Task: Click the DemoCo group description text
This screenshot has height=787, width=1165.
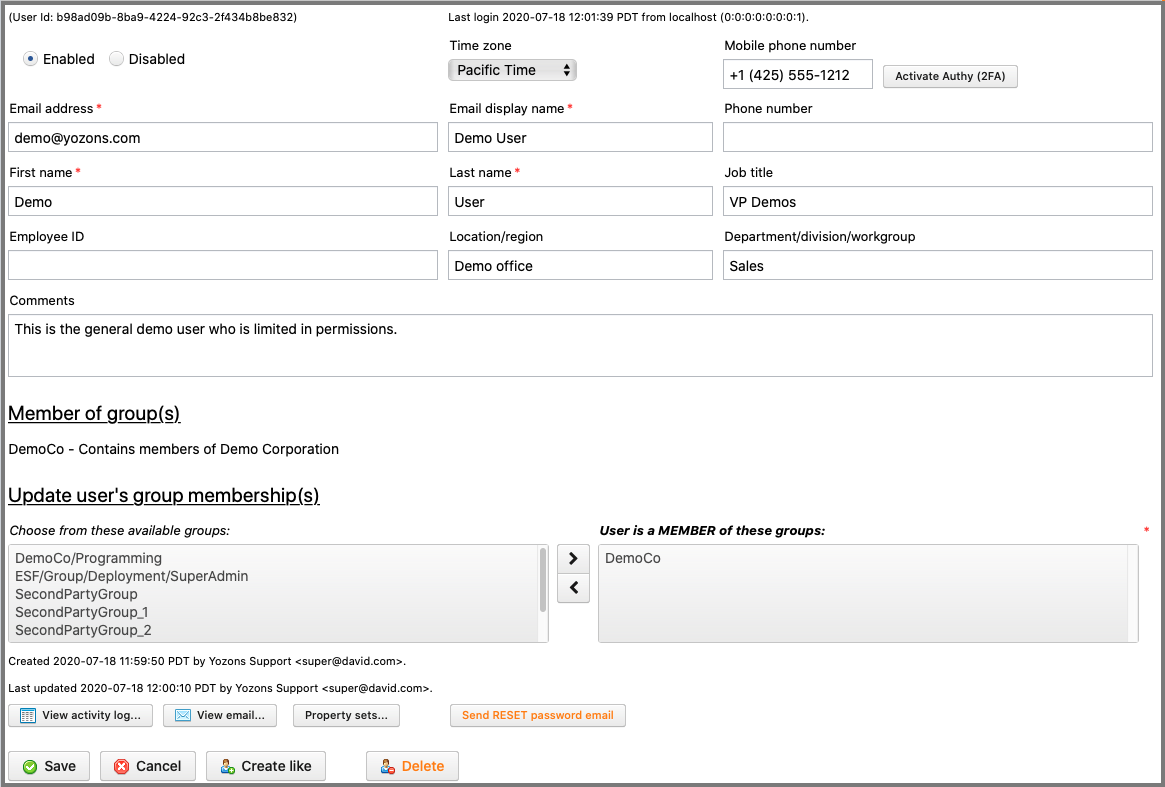Action: tap(174, 449)
